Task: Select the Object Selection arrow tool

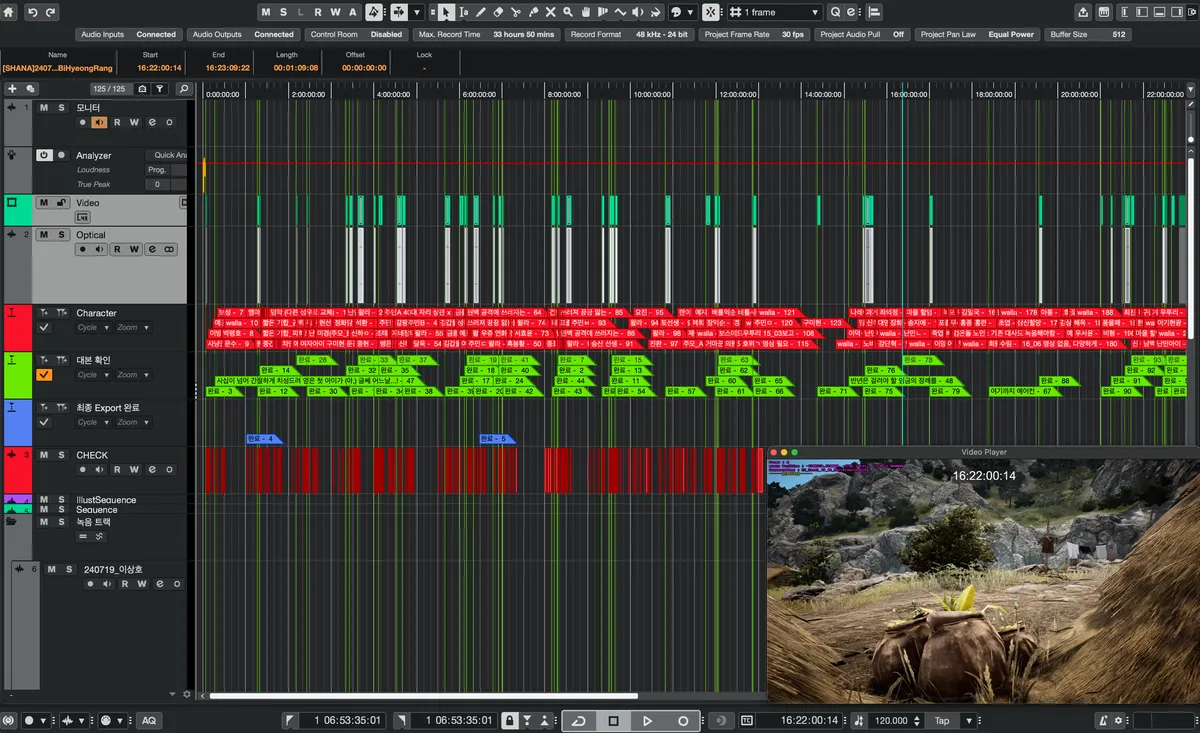Action: coord(446,12)
